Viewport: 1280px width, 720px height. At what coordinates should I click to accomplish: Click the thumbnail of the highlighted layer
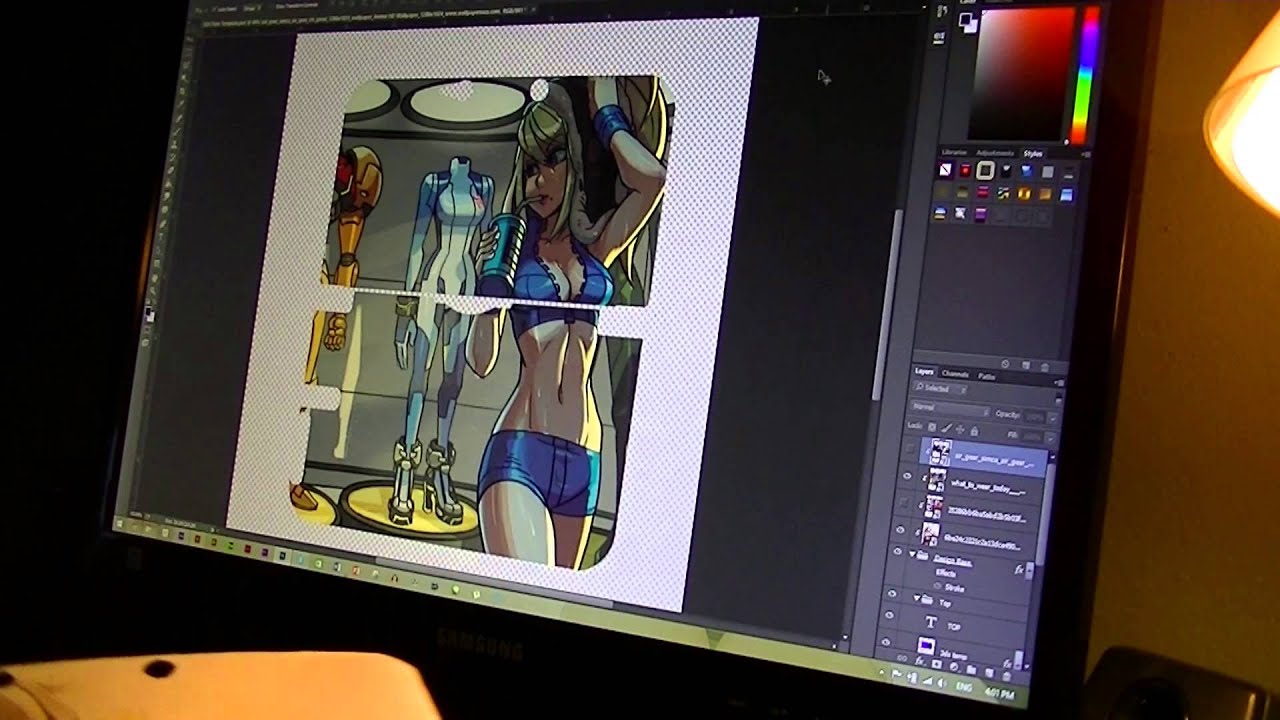[x=941, y=452]
